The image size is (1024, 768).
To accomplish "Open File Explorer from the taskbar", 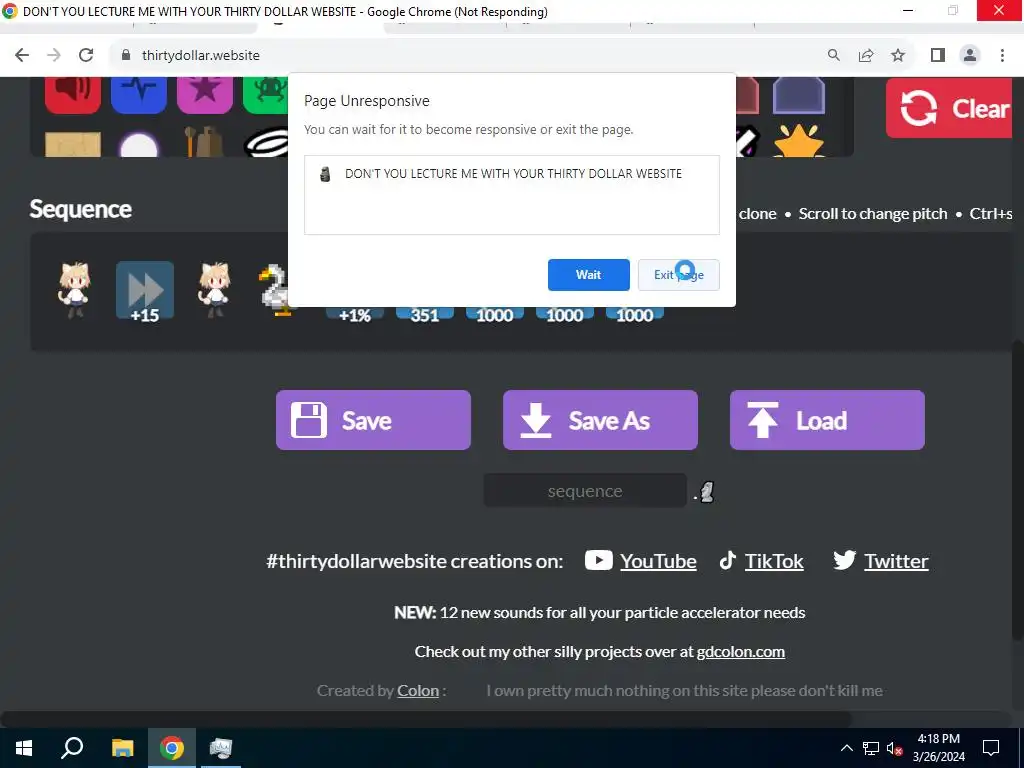I will tap(122, 748).
